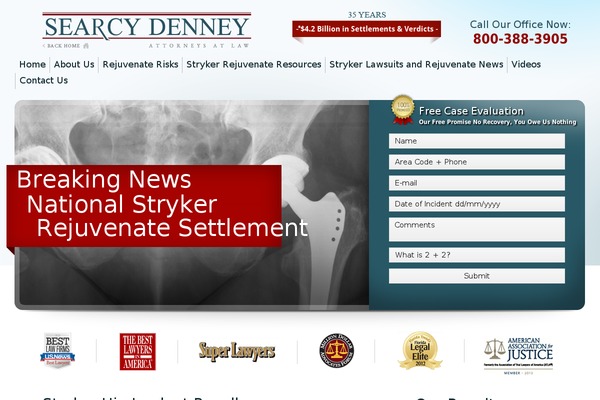Focus the E-mail input field
The width and height of the screenshot is (600, 400).
[x=477, y=183]
